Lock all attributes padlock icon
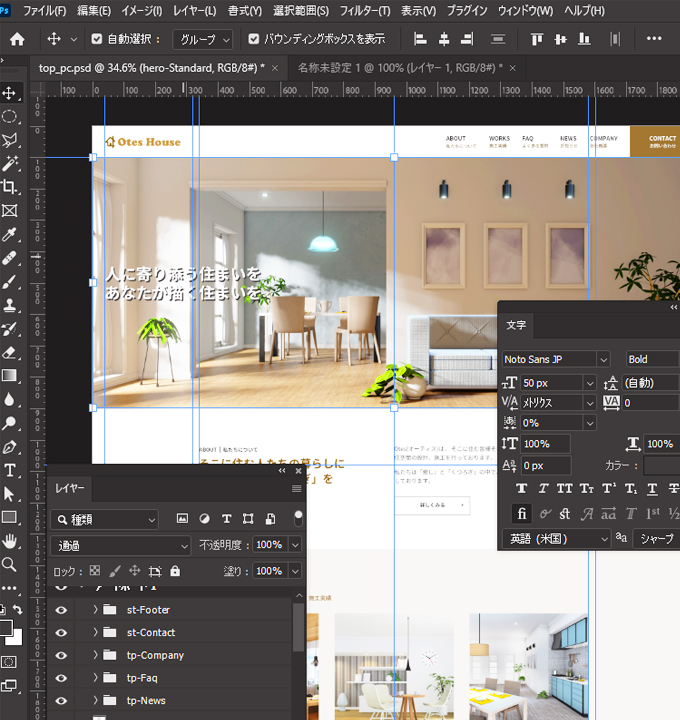 [x=175, y=571]
